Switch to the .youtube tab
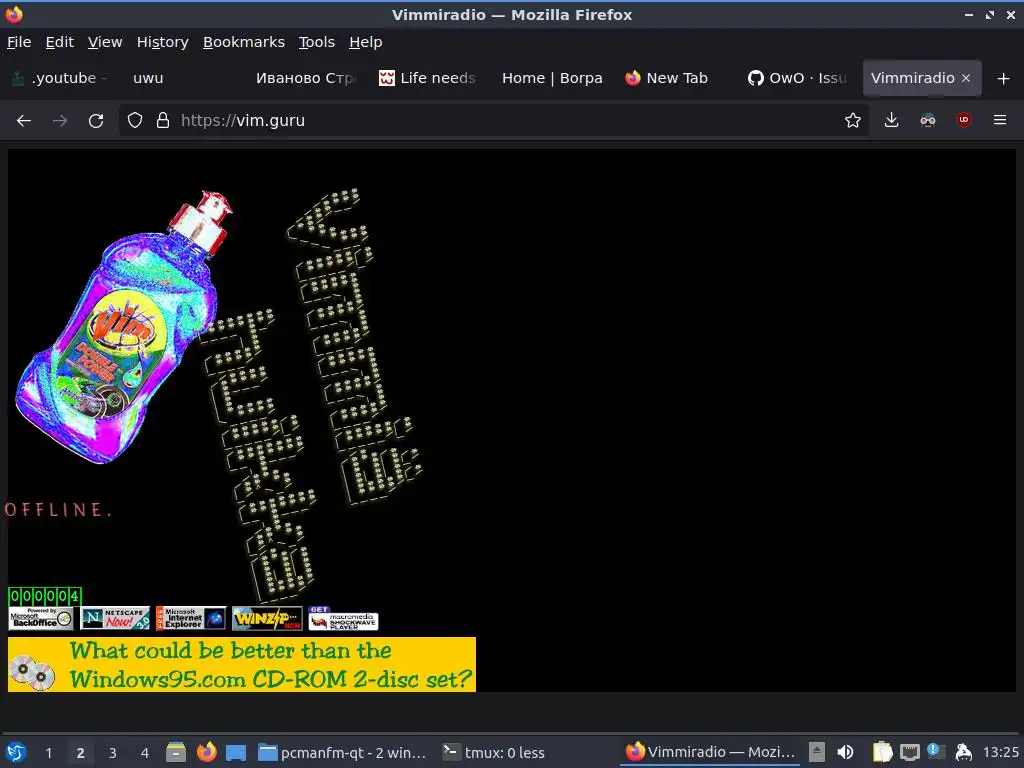This screenshot has height=768, width=1024. click(x=60, y=78)
